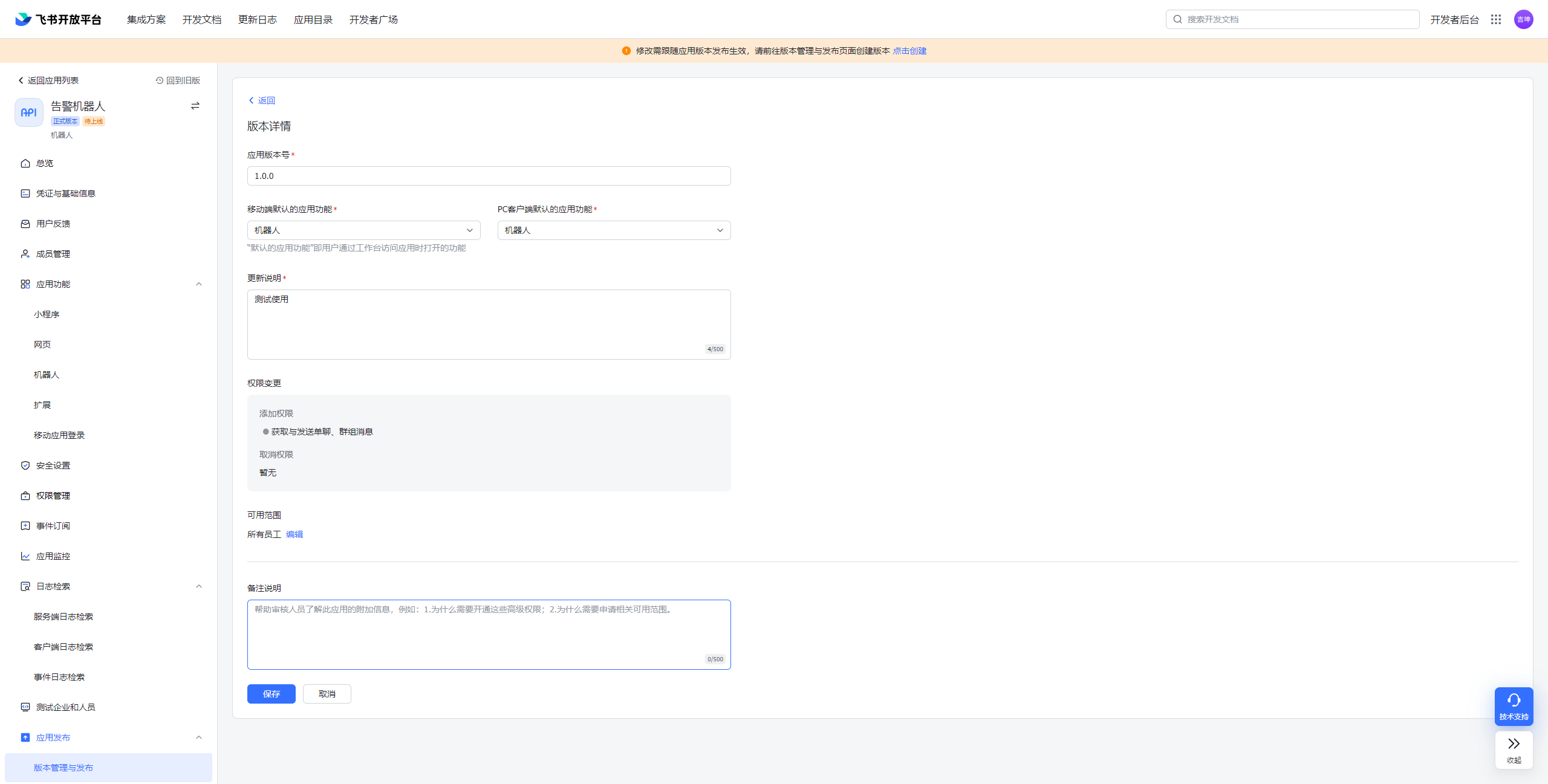
Task: Click the orange warning icon in banner
Action: 626,51
